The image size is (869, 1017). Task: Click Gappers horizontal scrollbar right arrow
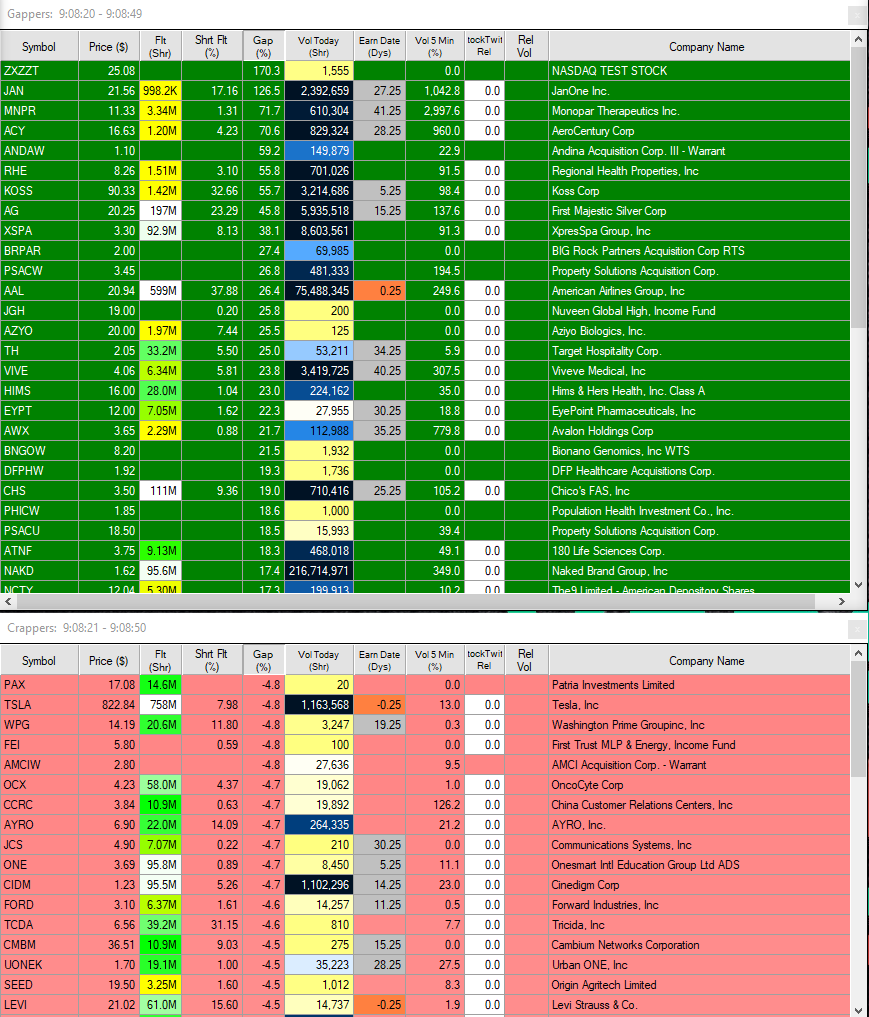(x=842, y=602)
